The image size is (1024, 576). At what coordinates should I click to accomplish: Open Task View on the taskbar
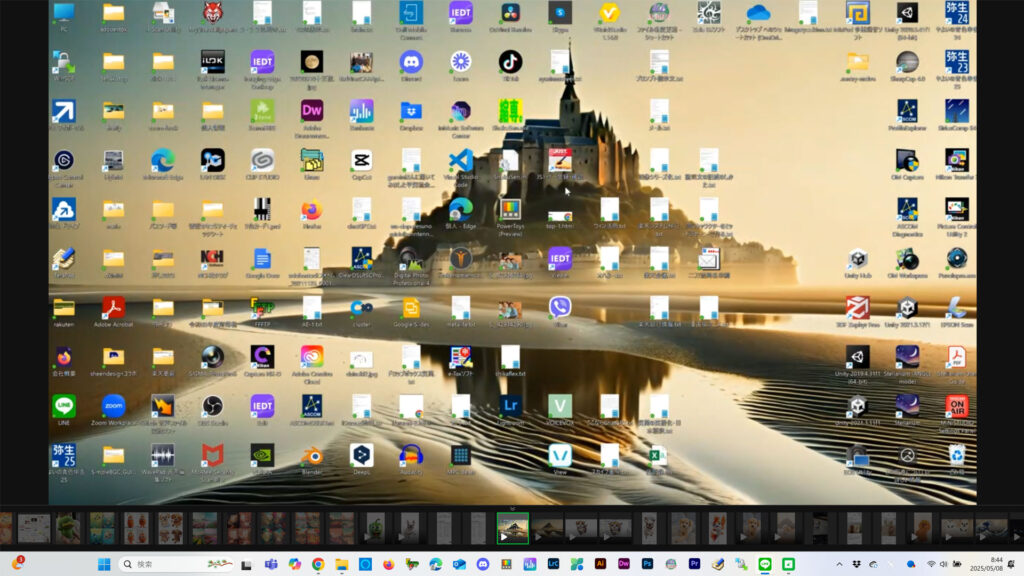[246, 564]
